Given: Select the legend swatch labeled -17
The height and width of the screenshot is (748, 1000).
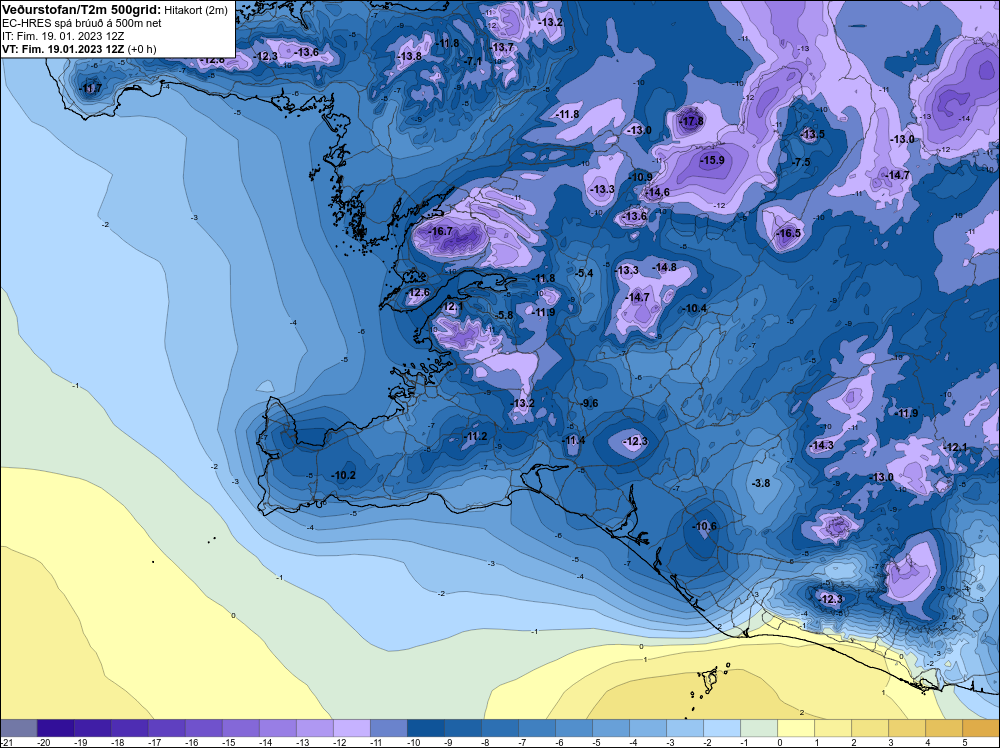Looking at the screenshot, I should click(166, 728).
